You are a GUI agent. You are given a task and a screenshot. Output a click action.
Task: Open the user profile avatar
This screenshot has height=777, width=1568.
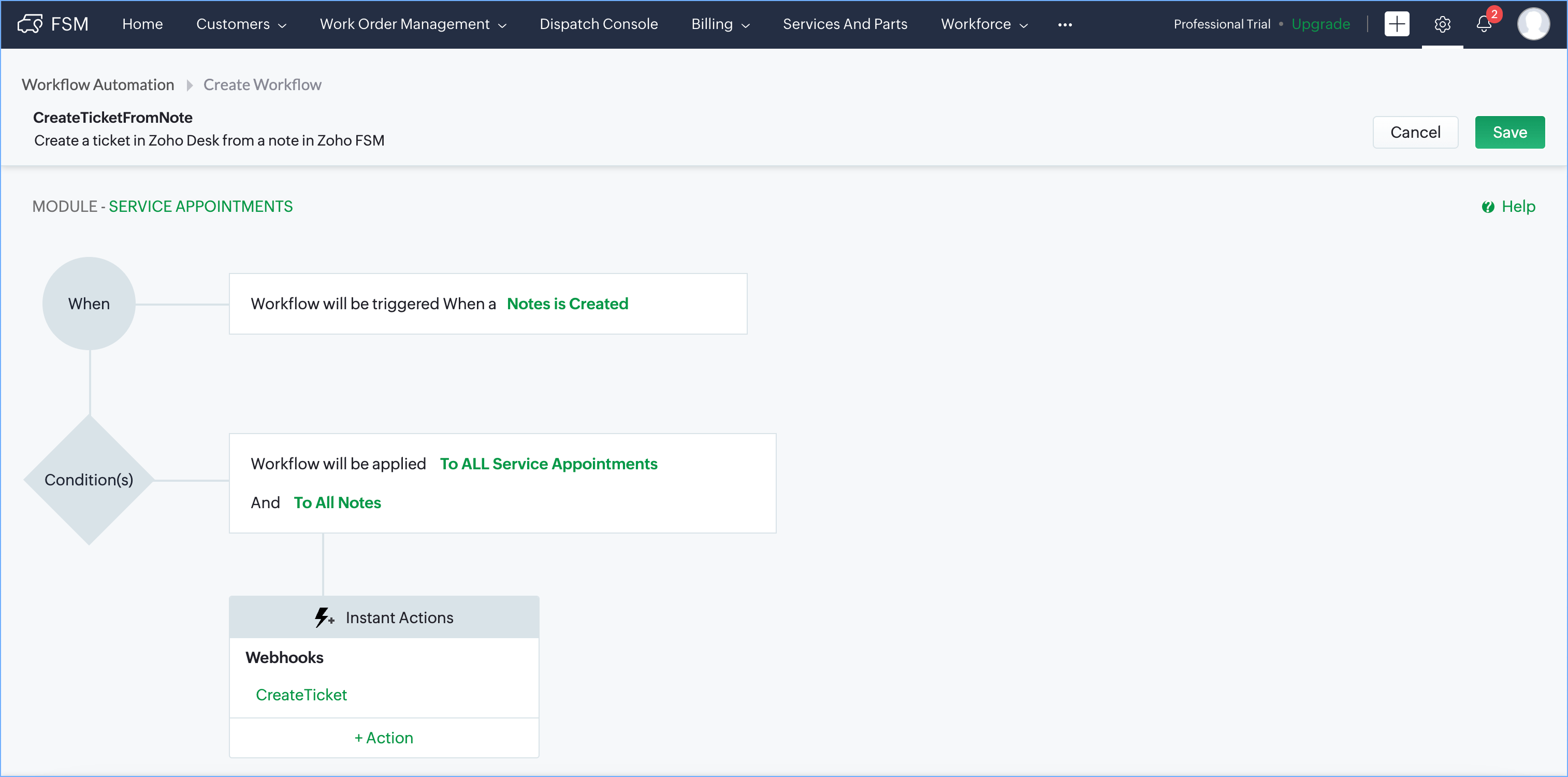[x=1533, y=24]
